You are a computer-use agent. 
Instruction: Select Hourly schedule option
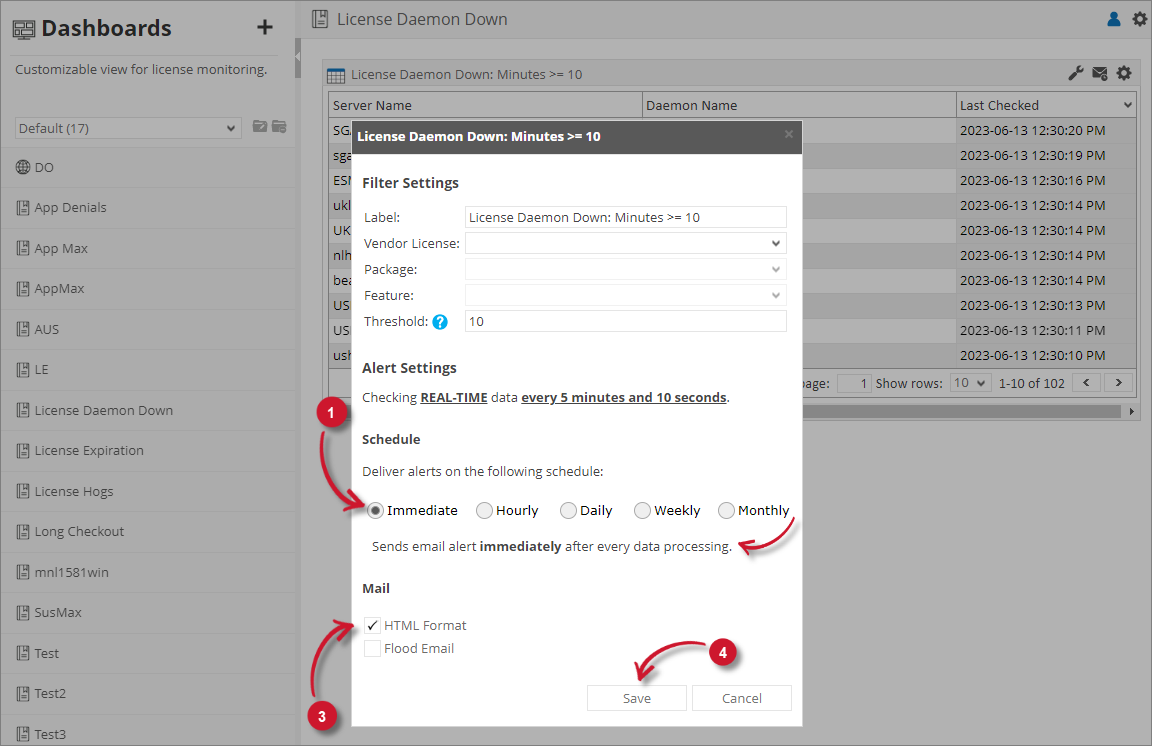[484, 510]
